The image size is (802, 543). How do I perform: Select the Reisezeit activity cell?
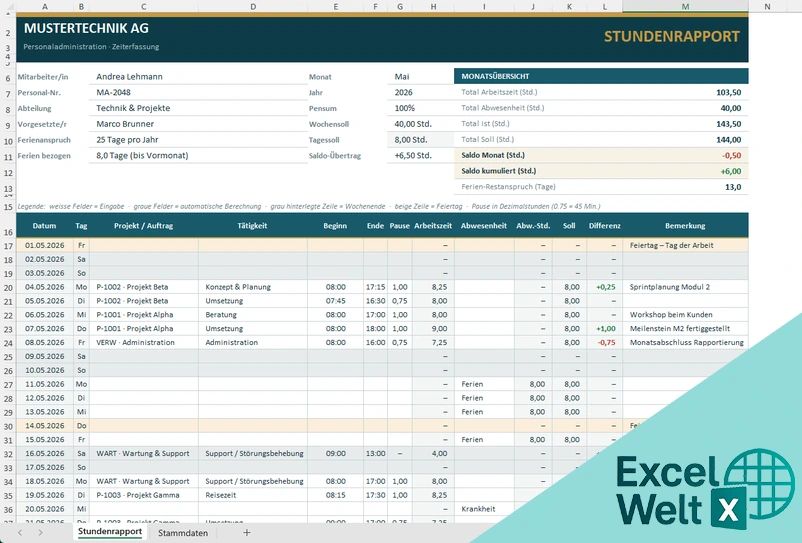click(x=253, y=495)
